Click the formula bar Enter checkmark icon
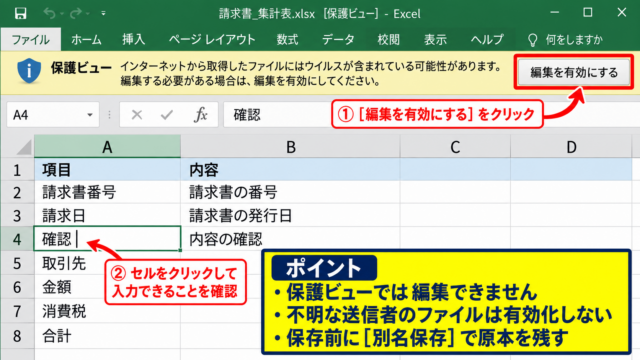 tap(167, 115)
